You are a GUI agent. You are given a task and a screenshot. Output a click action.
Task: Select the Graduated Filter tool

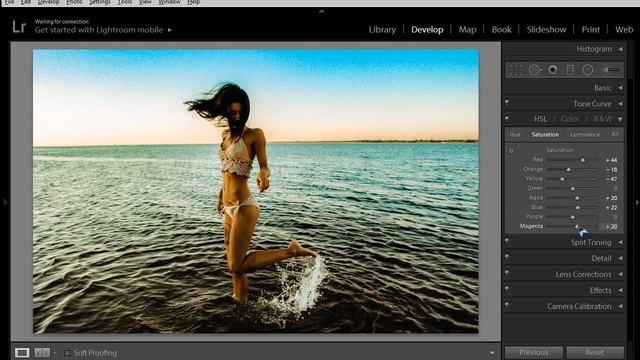(x=570, y=70)
